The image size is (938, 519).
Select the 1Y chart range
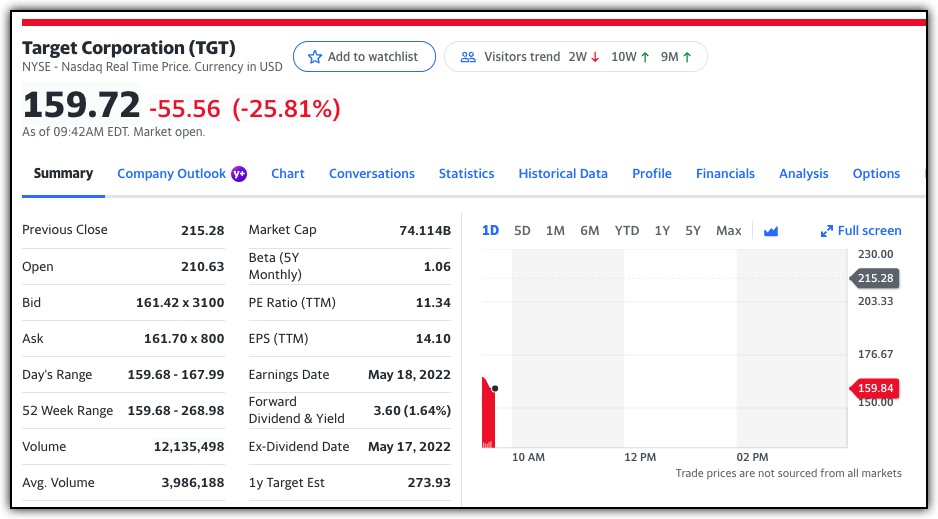click(662, 231)
